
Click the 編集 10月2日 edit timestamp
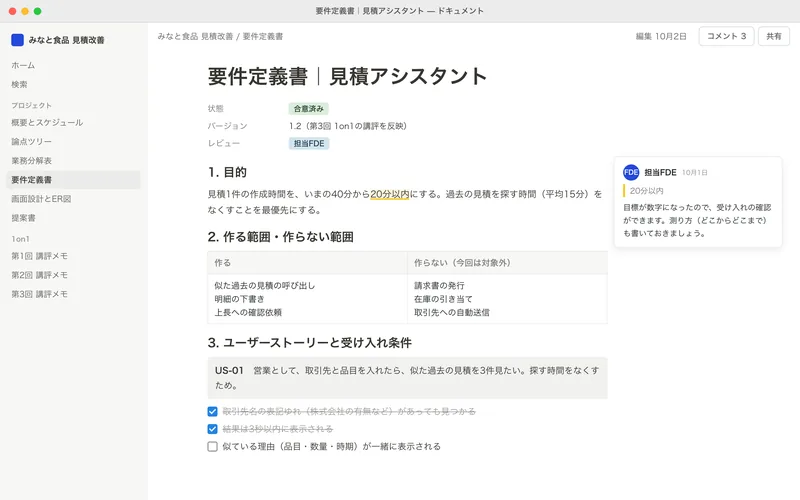[x=661, y=36]
